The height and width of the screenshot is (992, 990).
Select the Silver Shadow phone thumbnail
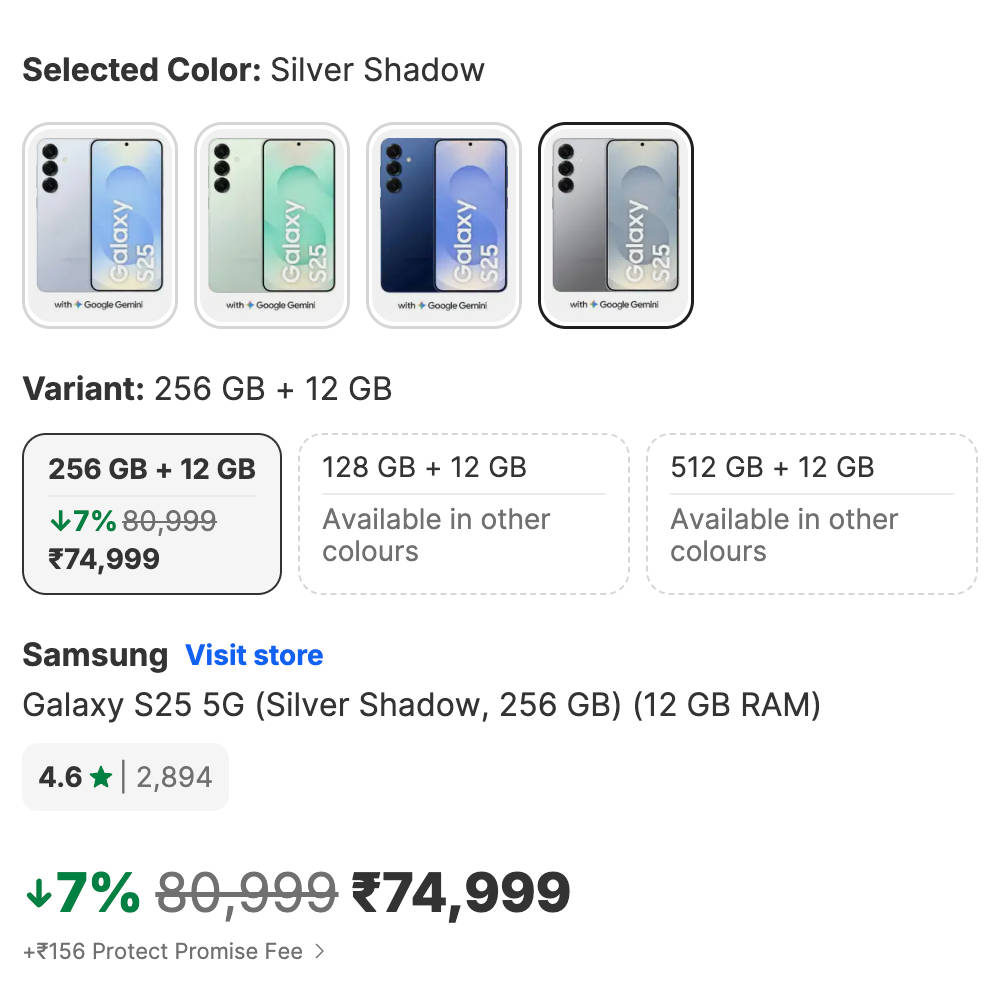pos(616,225)
